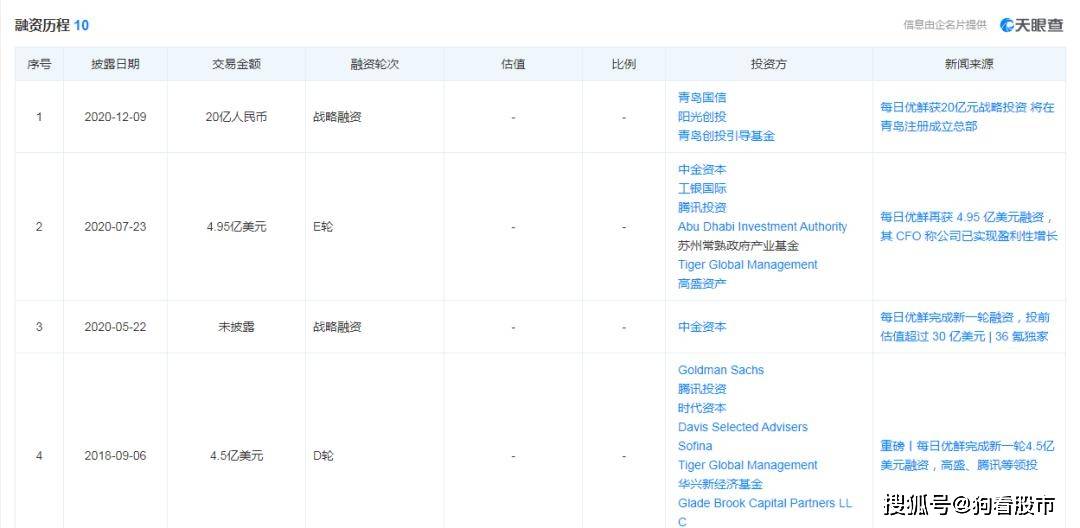Open the Davis Selected Advisers link
The width and height of the screenshot is (1080, 528).
point(742,427)
